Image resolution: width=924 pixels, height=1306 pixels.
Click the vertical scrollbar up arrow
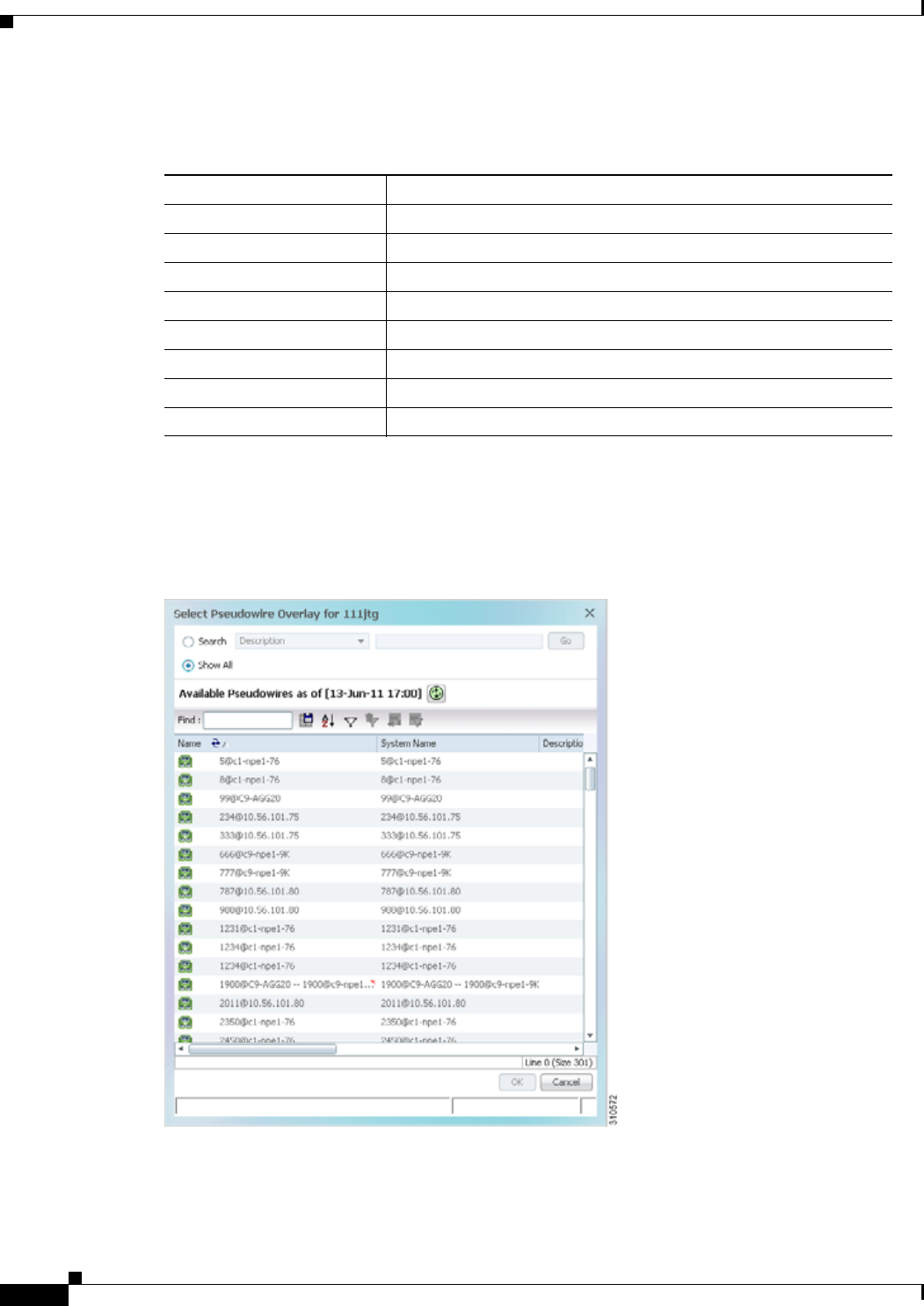click(x=590, y=759)
